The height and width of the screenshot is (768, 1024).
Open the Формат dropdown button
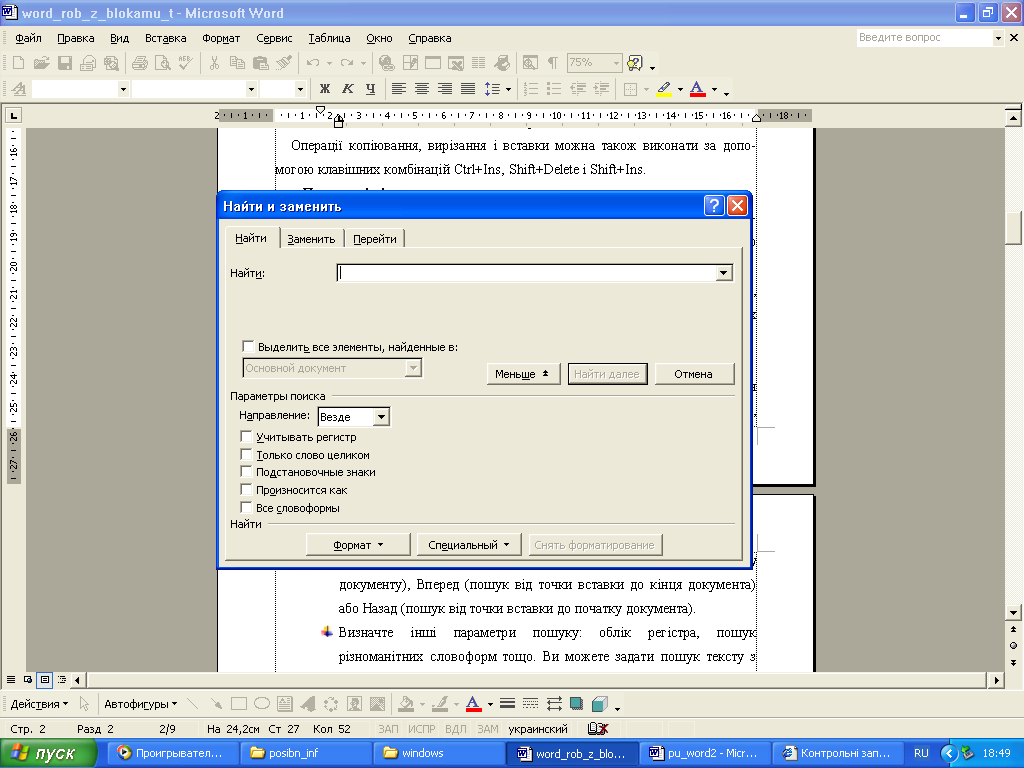point(358,545)
